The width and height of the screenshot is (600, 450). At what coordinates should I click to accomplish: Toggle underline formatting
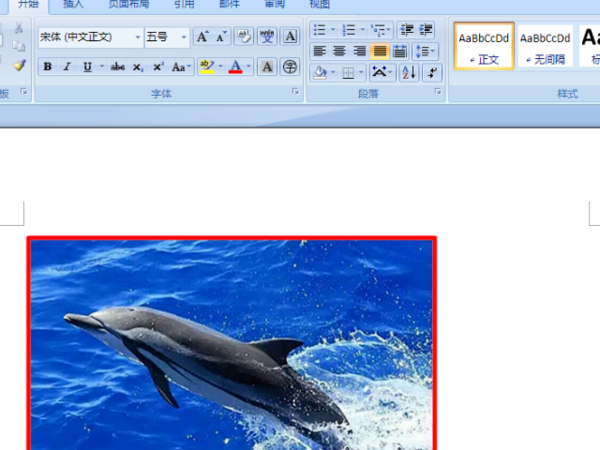click(x=87, y=67)
